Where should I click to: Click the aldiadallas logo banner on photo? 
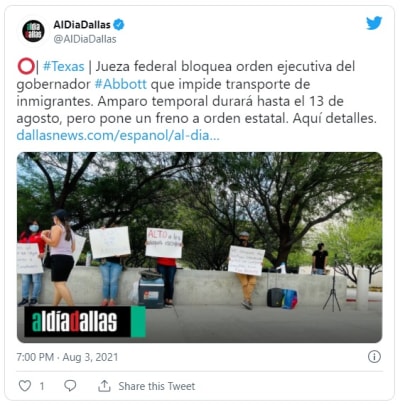(x=85, y=321)
